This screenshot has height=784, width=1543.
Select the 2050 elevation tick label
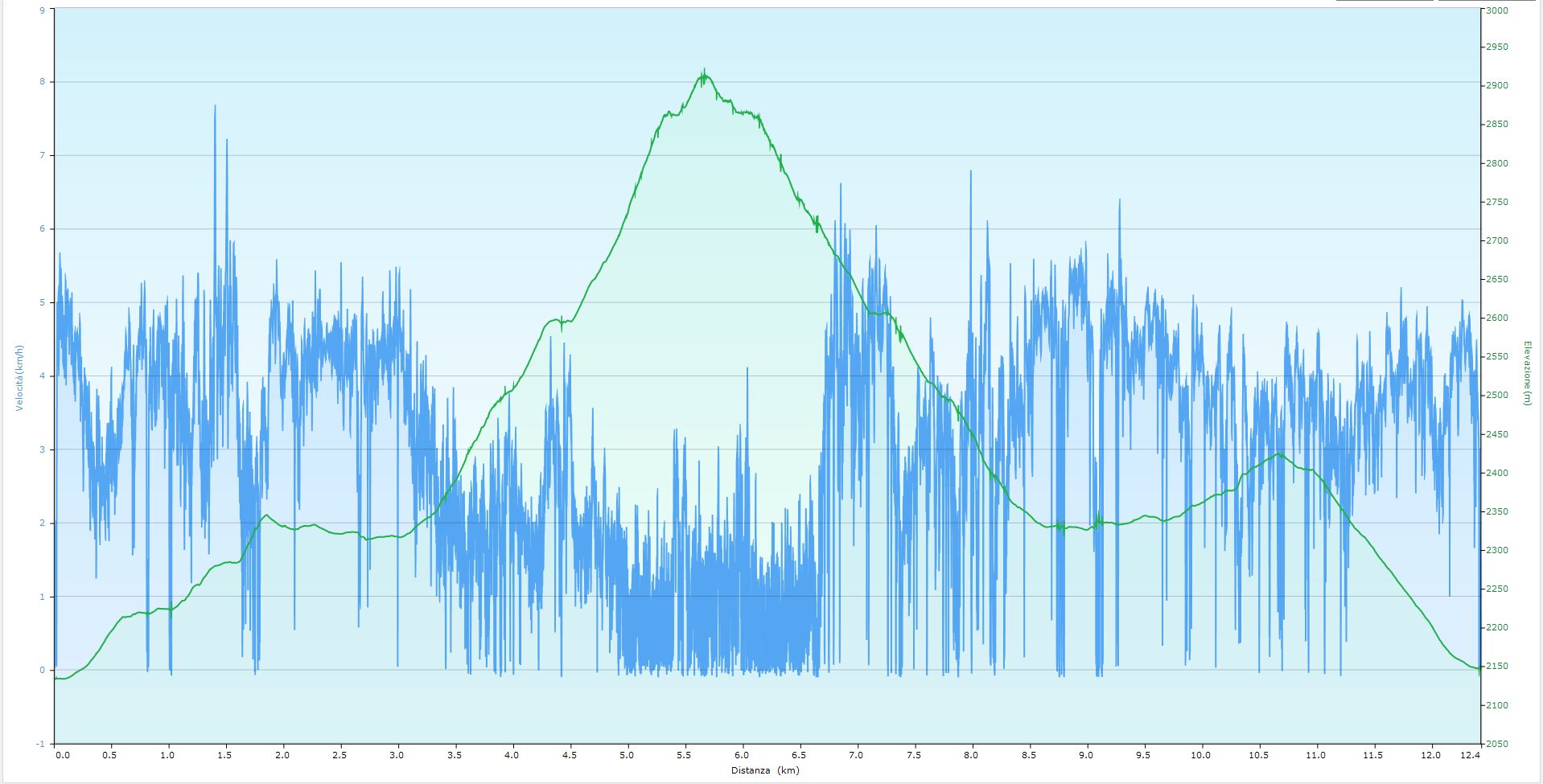1496,745
